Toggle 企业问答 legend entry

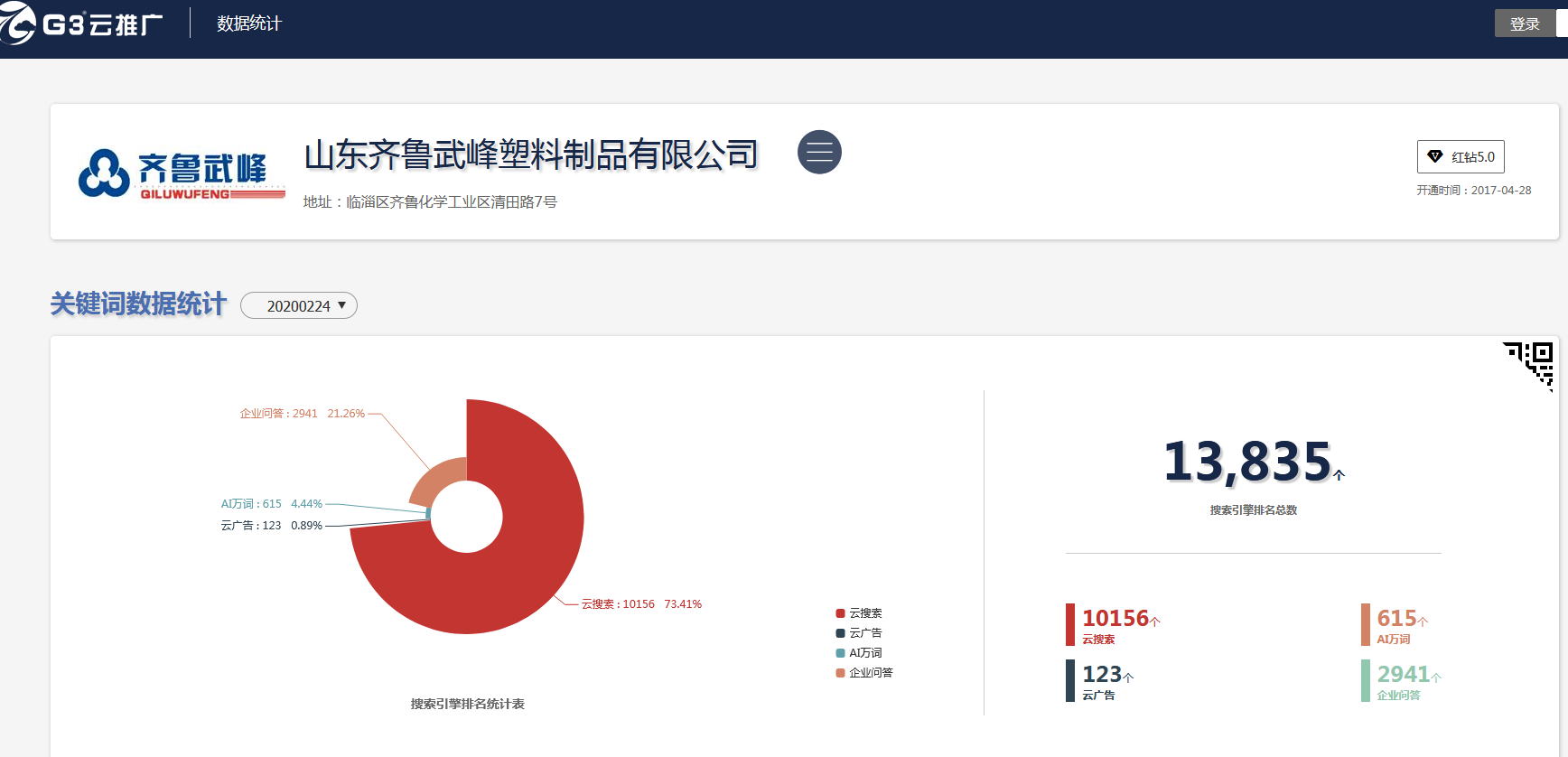coord(864,672)
